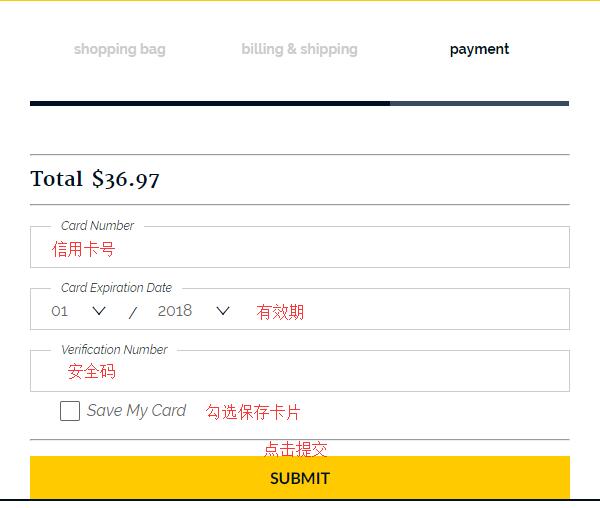Image resolution: width=600 pixels, height=508 pixels.
Task: Open the expiration month chevron arrow
Action: tap(99, 311)
